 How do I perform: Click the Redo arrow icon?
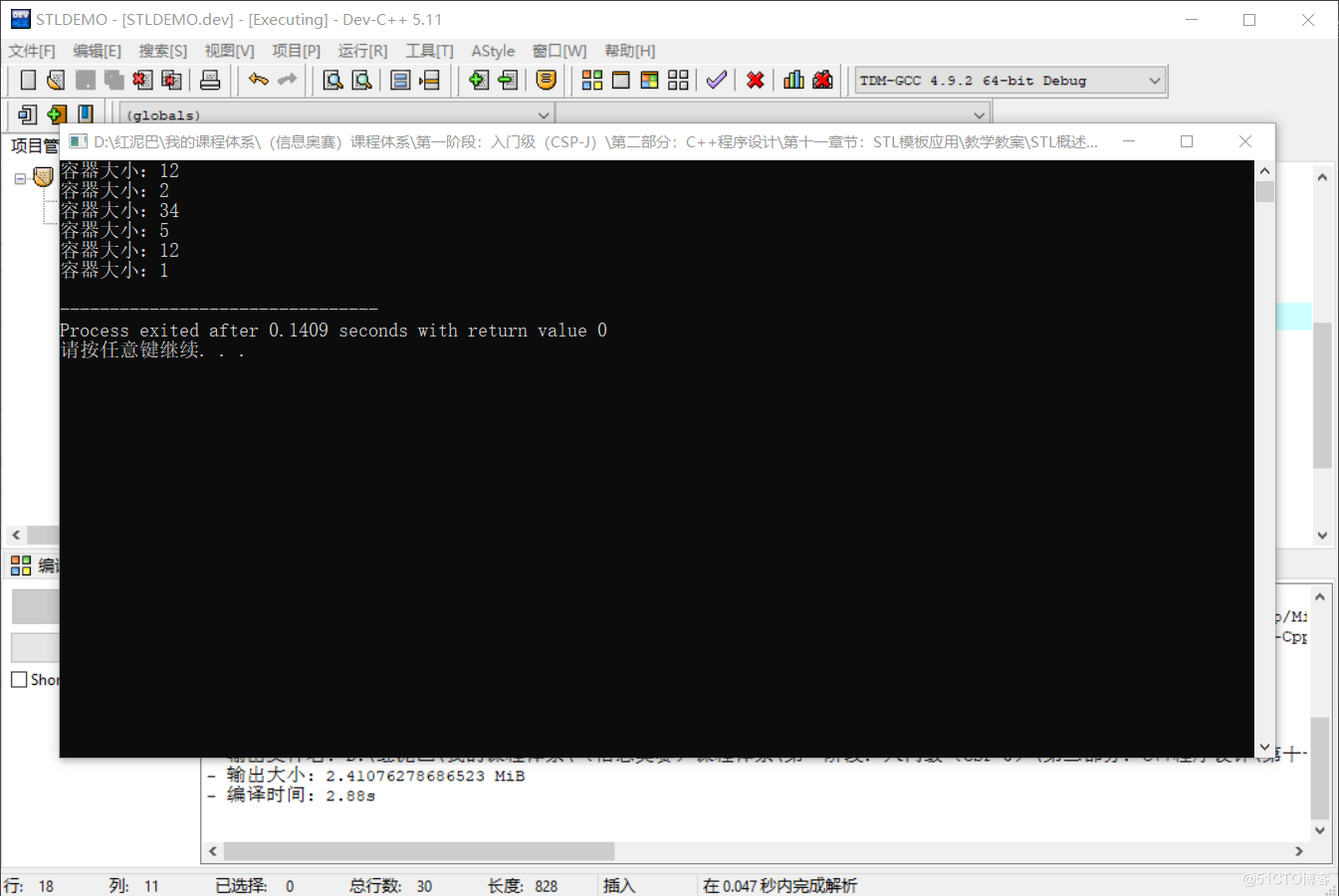point(288,80)
